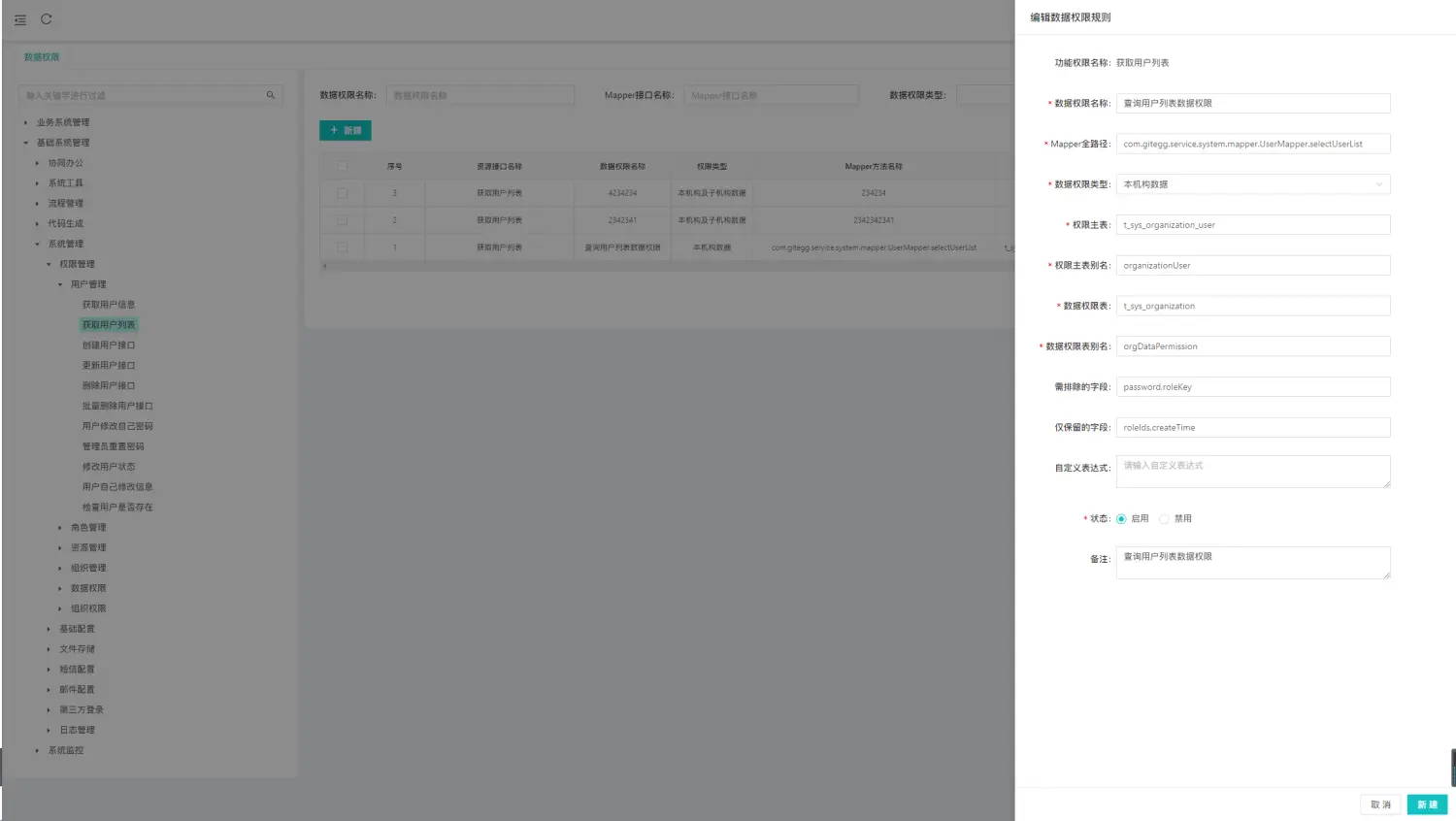Tick the header select-all checkbox in the table

pos(342,166)
